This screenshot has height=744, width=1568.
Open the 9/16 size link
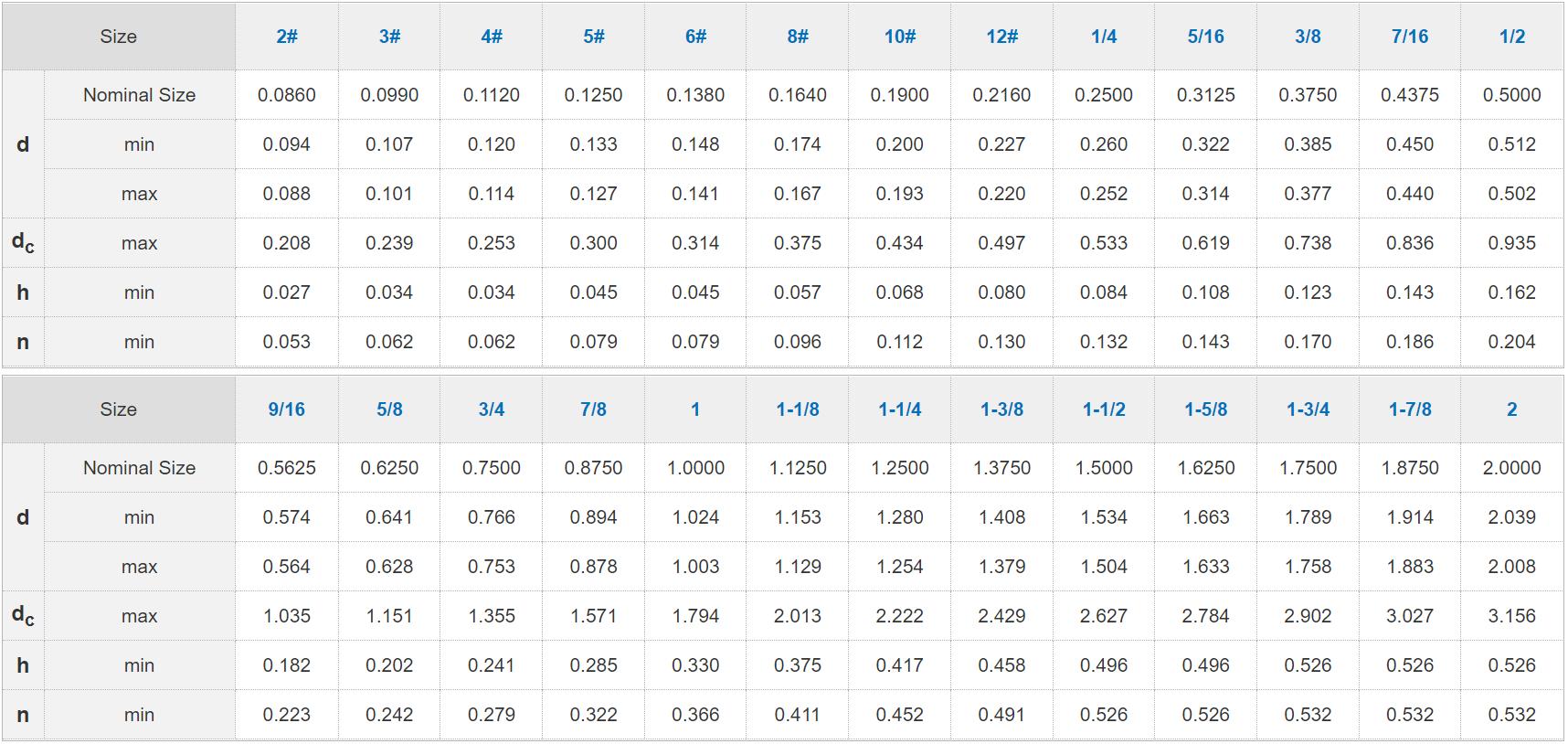pyautogui.click(x=287, y=409)
